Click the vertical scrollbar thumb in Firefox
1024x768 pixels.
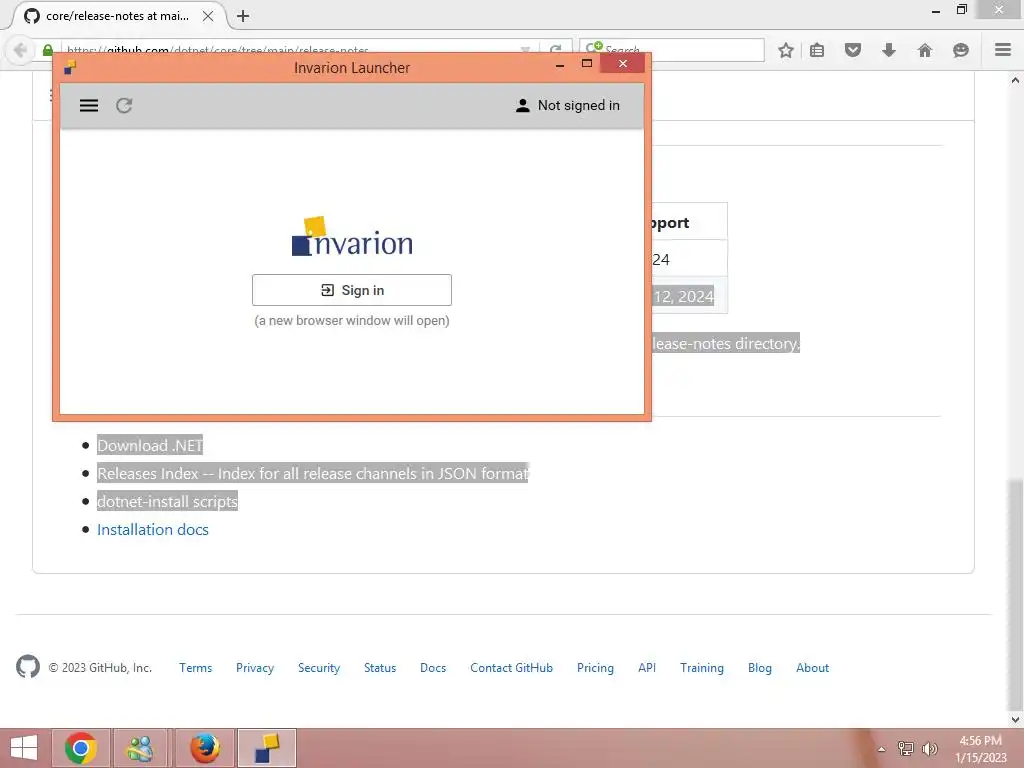[x=1015, y=594]
